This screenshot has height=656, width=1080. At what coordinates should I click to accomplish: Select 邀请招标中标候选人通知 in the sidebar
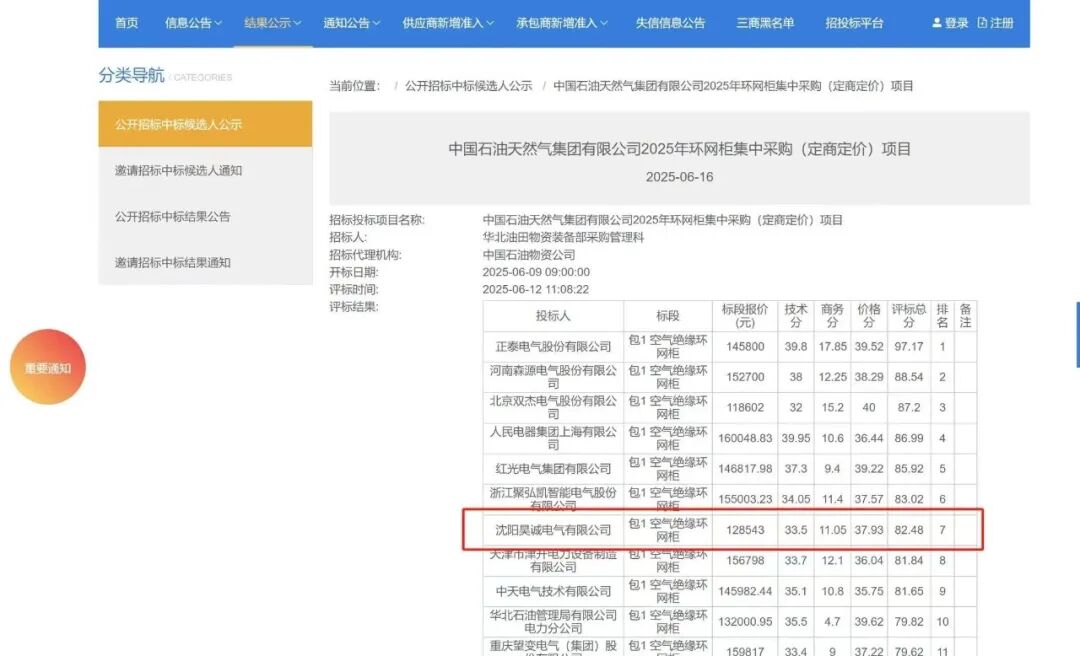(x=205, y=170)
